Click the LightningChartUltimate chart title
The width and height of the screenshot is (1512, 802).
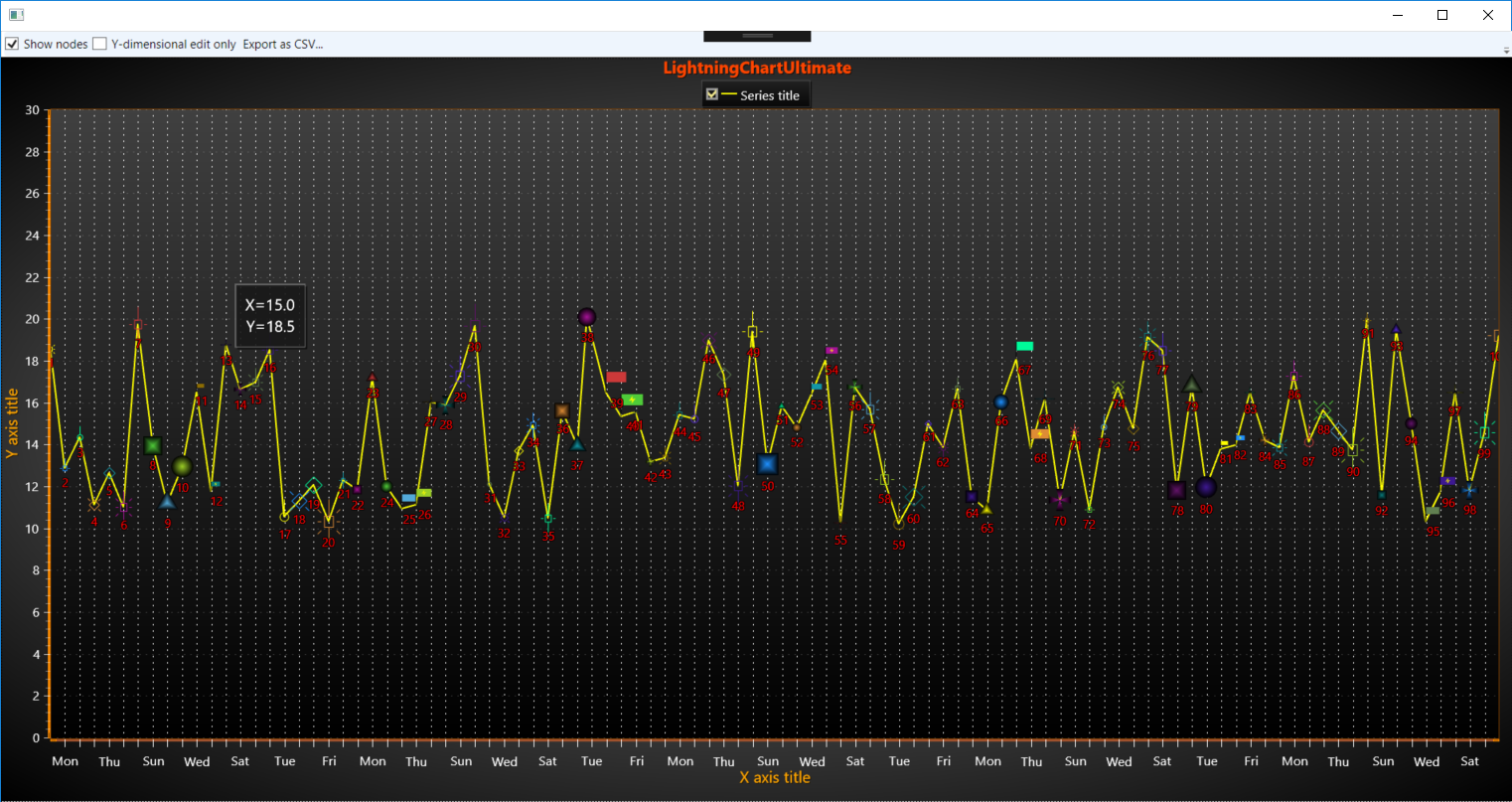757,68
